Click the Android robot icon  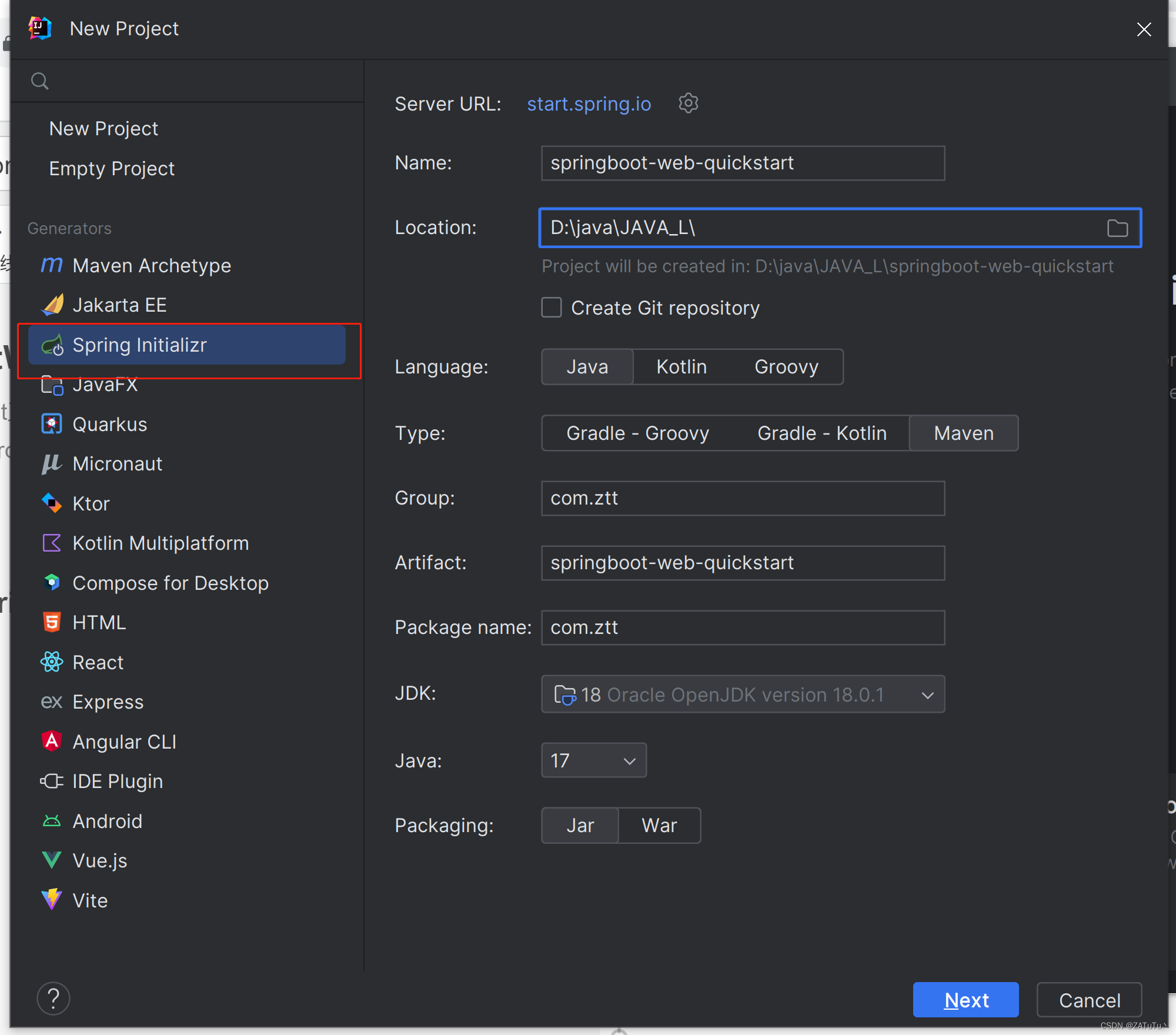pyautogui.click(x=52, y=821)
